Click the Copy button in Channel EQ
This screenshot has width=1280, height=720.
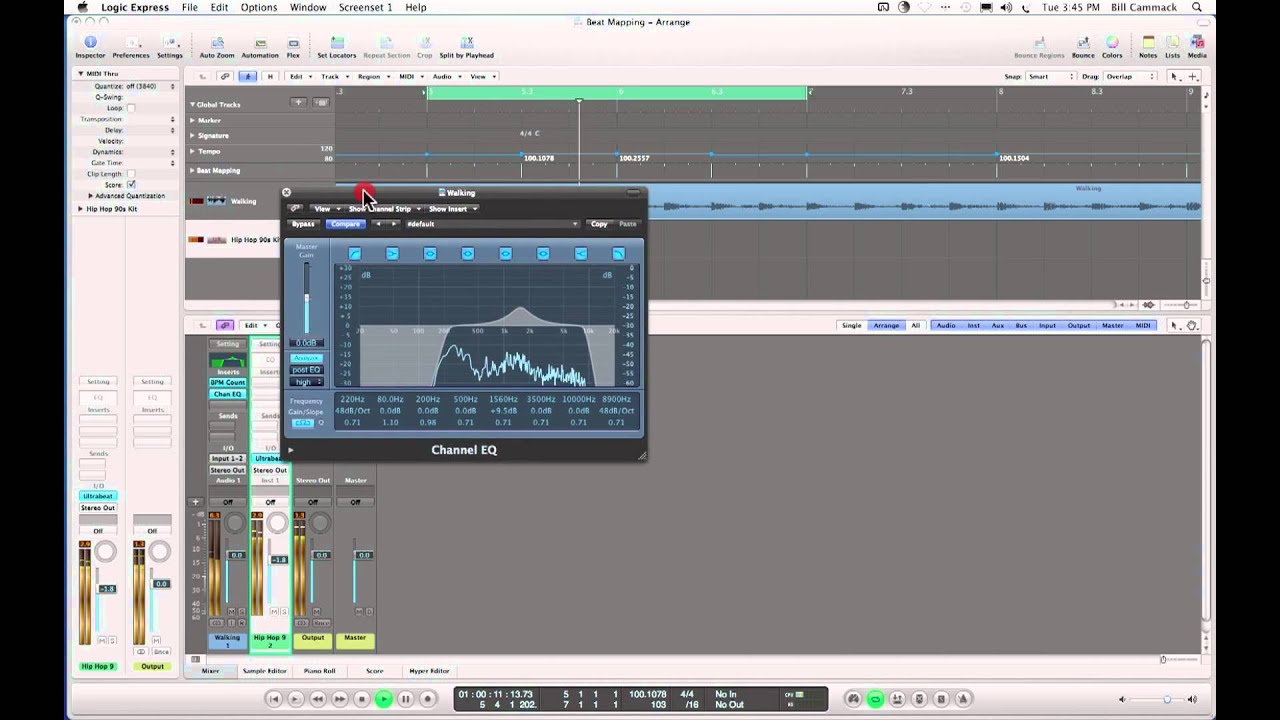click(599, 224)
